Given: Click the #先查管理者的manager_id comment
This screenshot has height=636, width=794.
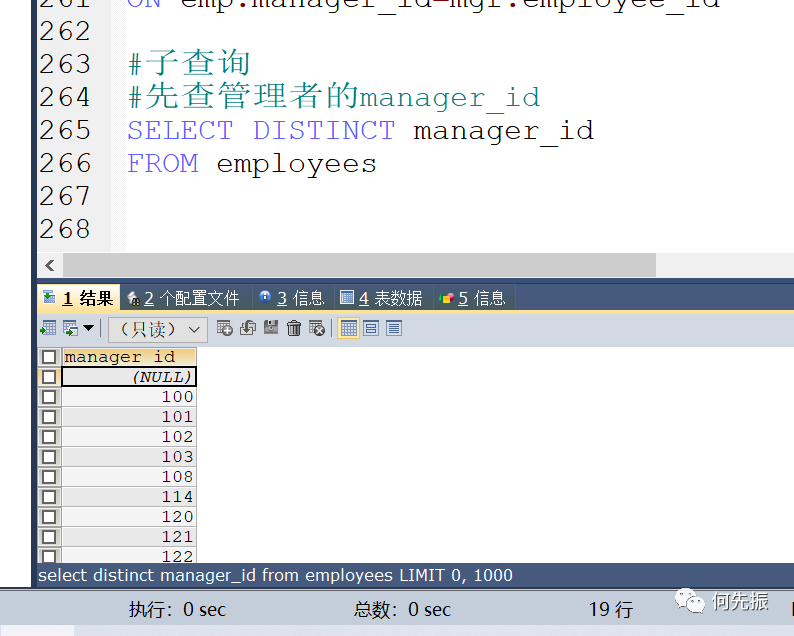Looking at the screenshot, I should [334, 96].
